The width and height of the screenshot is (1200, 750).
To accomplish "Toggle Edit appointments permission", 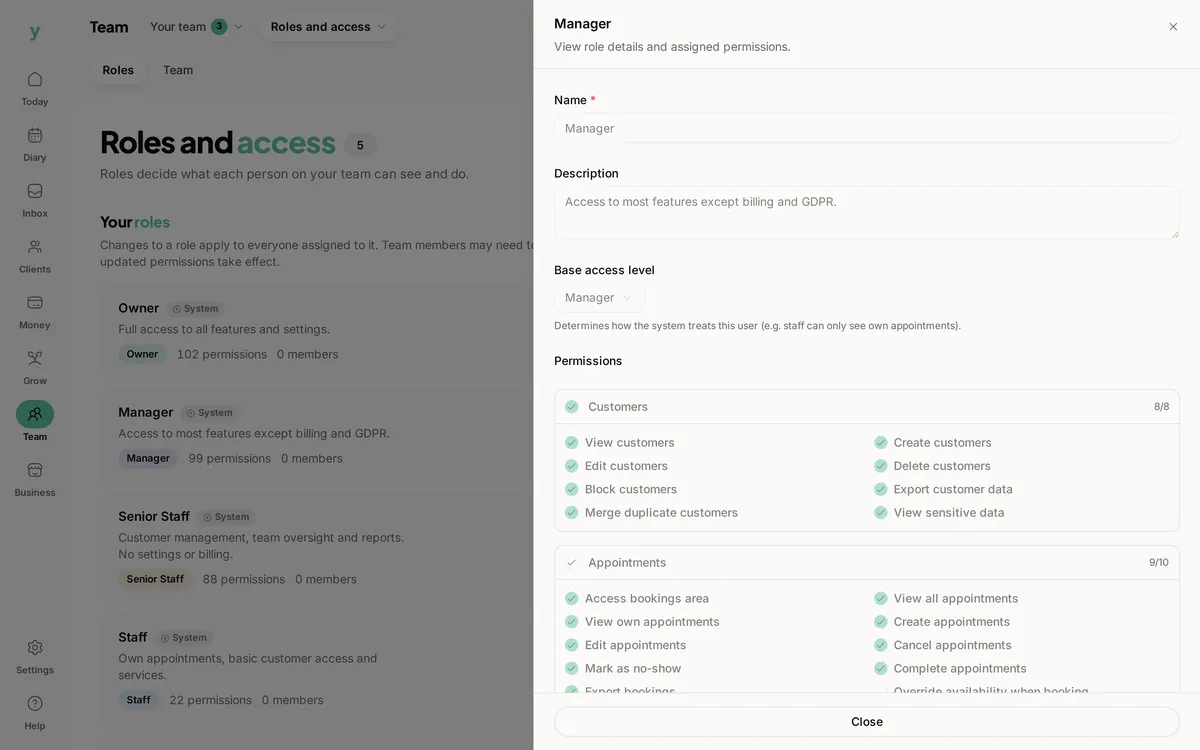I will (572, 645).
